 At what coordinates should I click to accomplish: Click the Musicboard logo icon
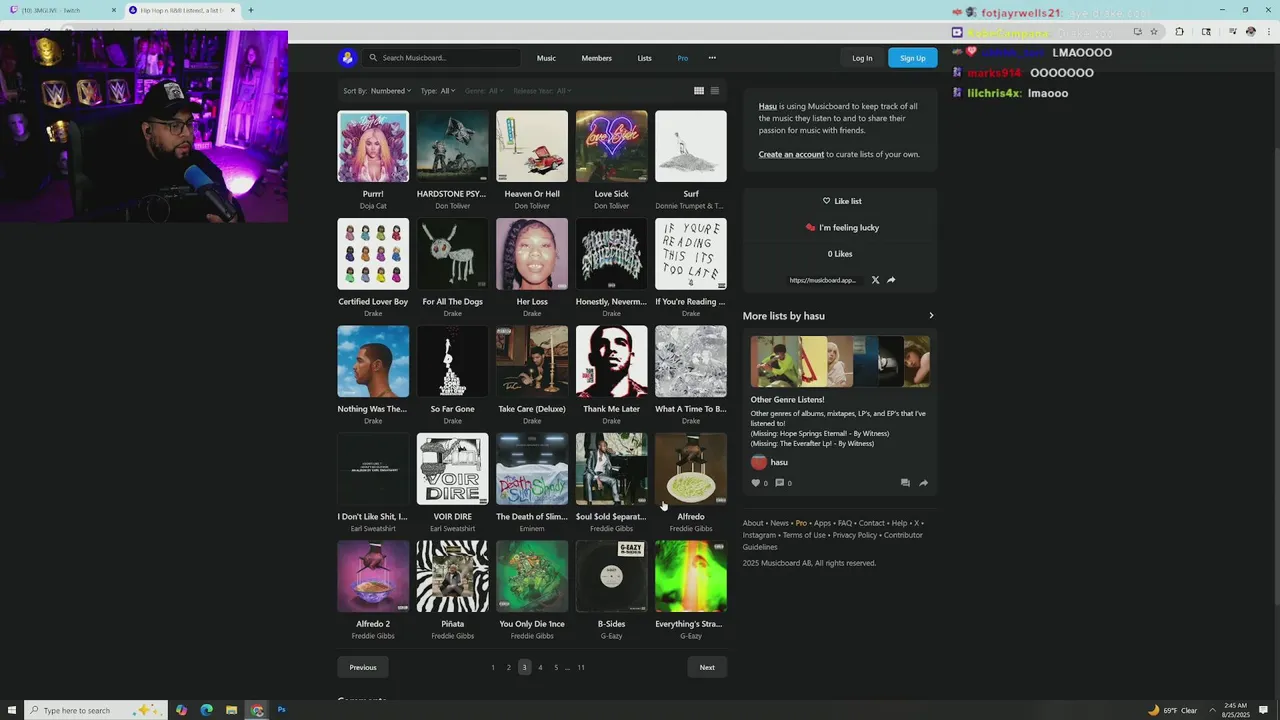(x=347, y=58)
